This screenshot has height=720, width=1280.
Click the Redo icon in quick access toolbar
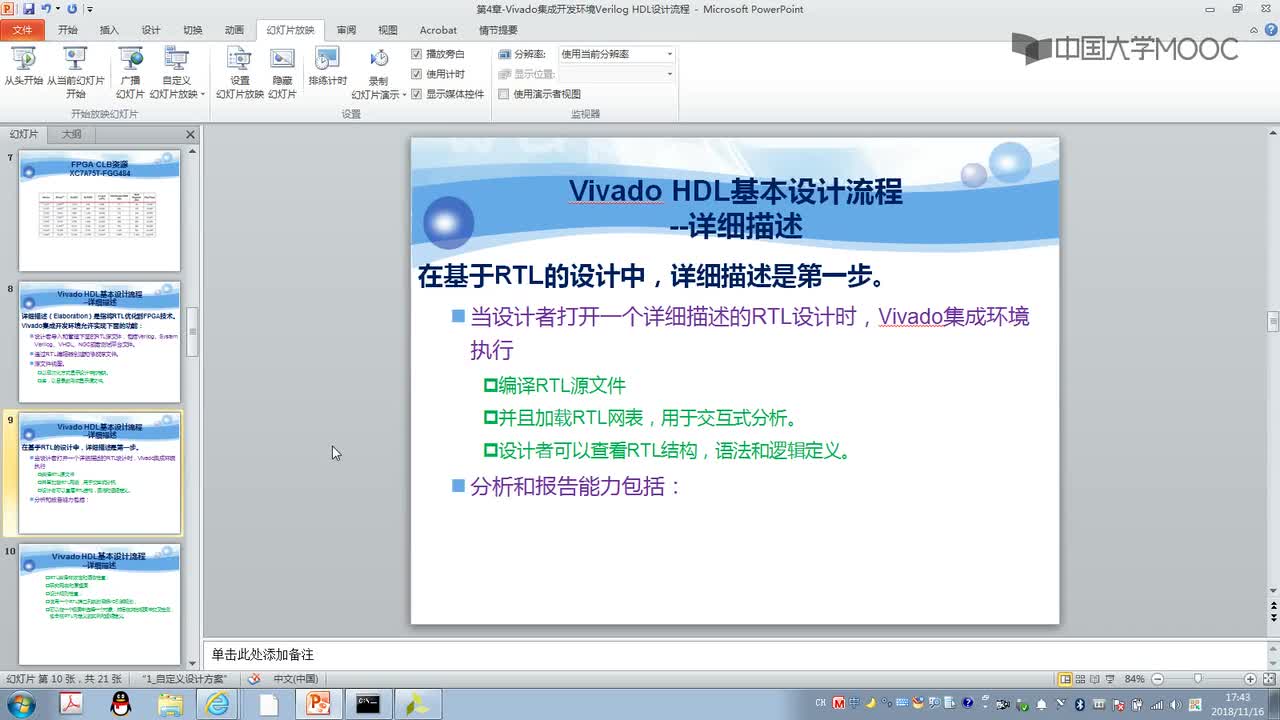click(x=72, y=9)
